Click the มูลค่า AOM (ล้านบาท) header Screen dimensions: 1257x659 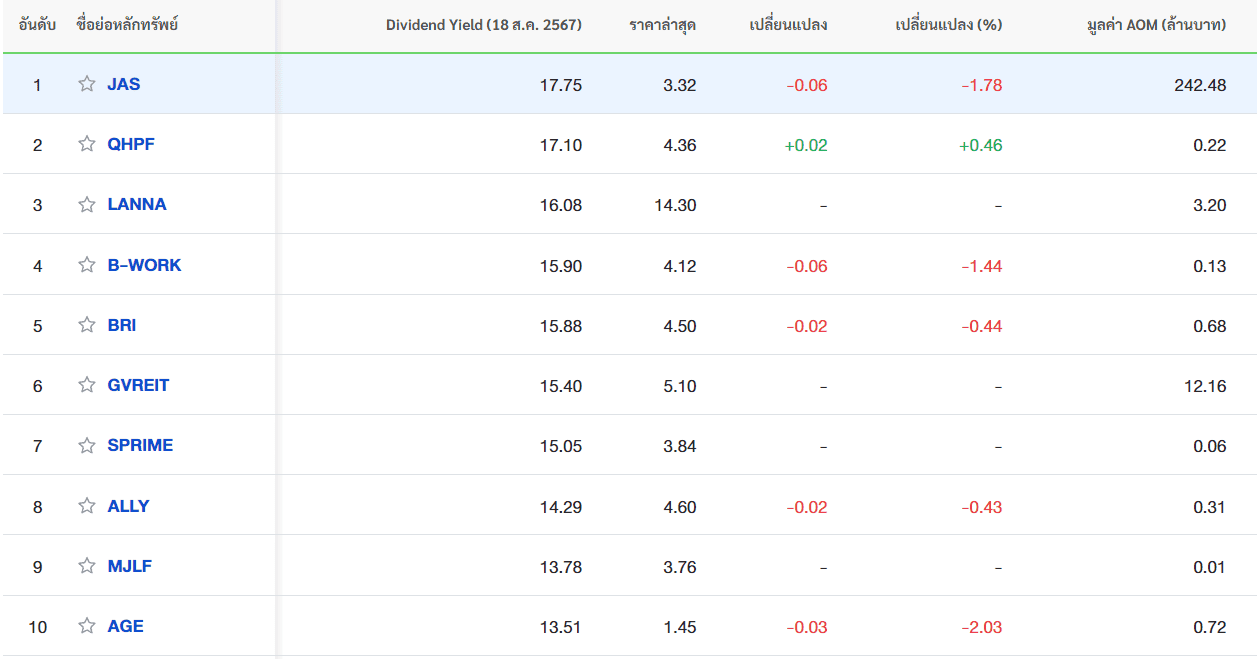pyautogui.click(x=1157, y=25)
